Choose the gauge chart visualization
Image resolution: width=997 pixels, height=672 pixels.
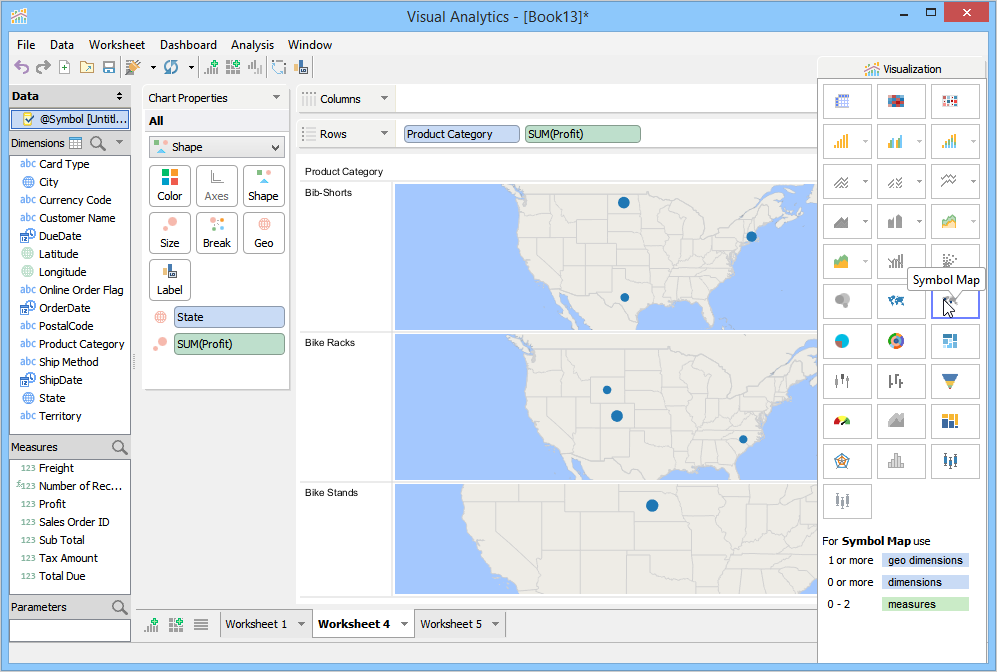click(841, 421)
